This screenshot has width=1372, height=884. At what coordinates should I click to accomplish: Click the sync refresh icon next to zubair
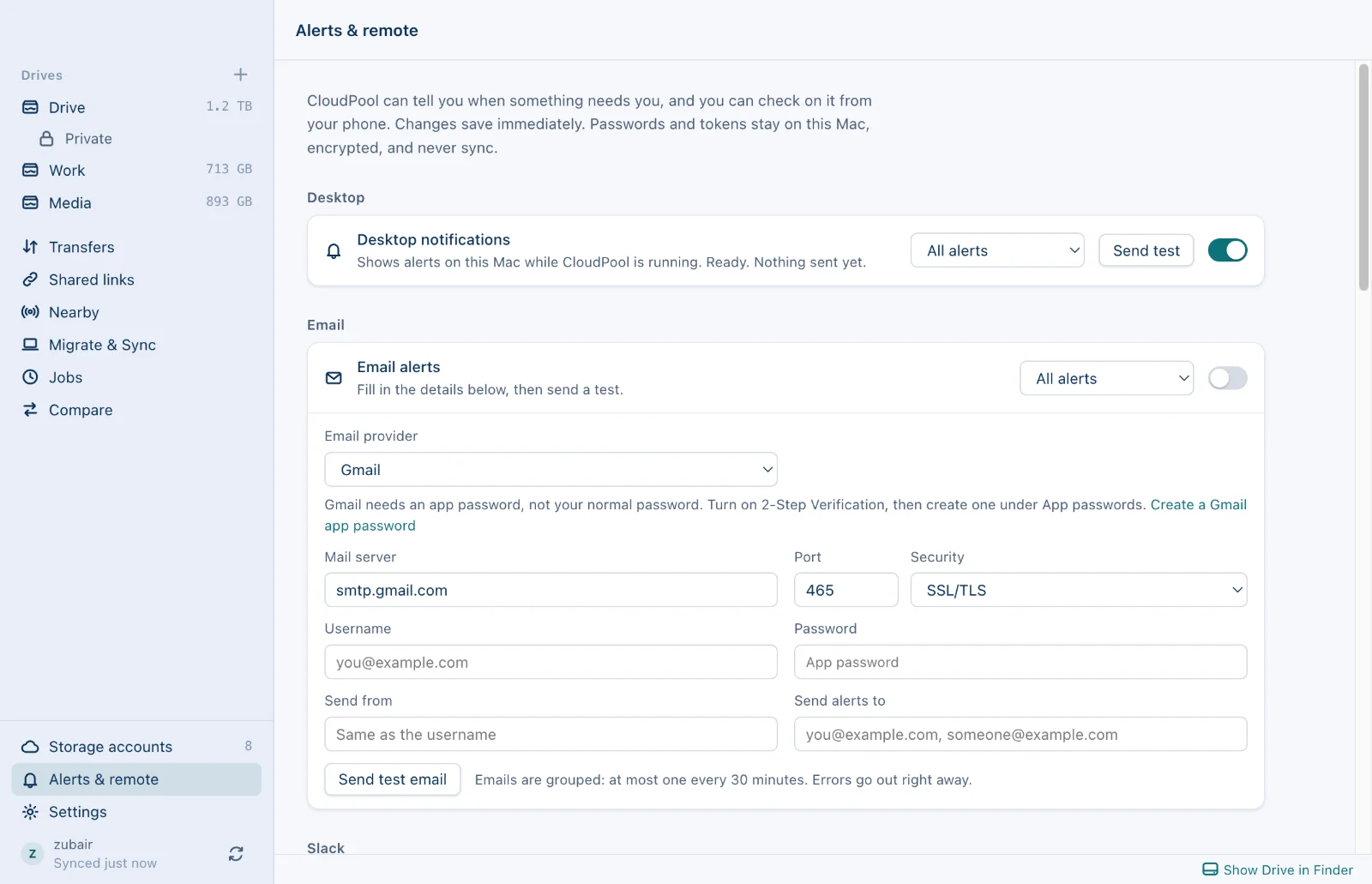236,854
